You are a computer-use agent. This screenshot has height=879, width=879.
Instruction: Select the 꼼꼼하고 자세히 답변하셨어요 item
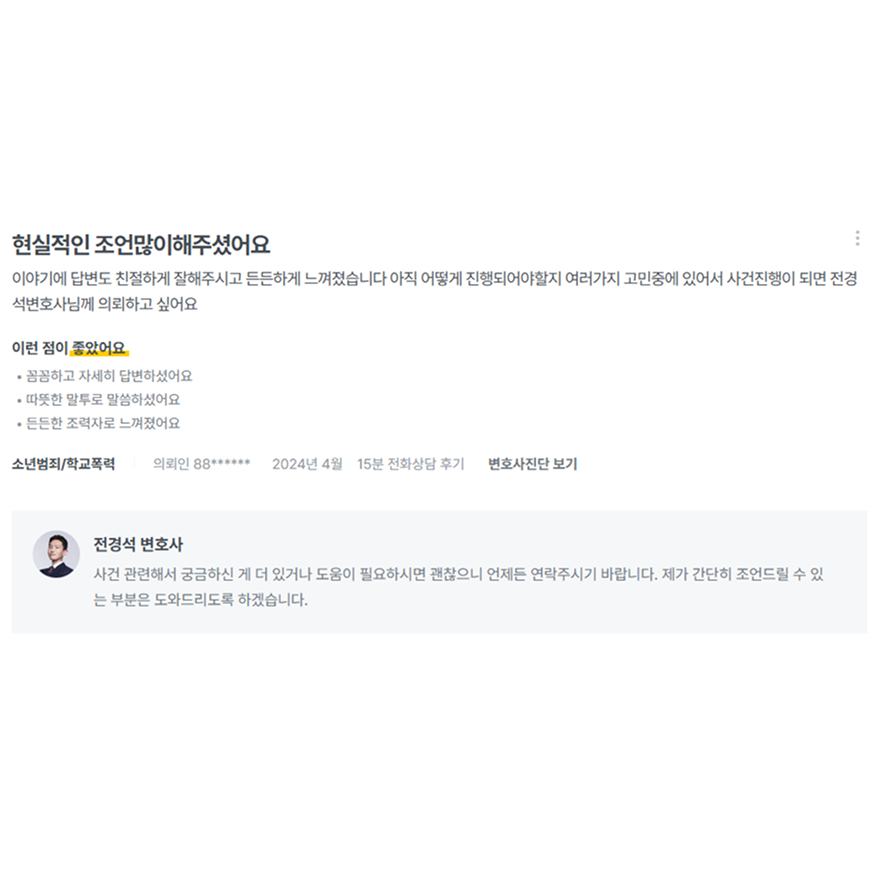click(x=109, y=376)
